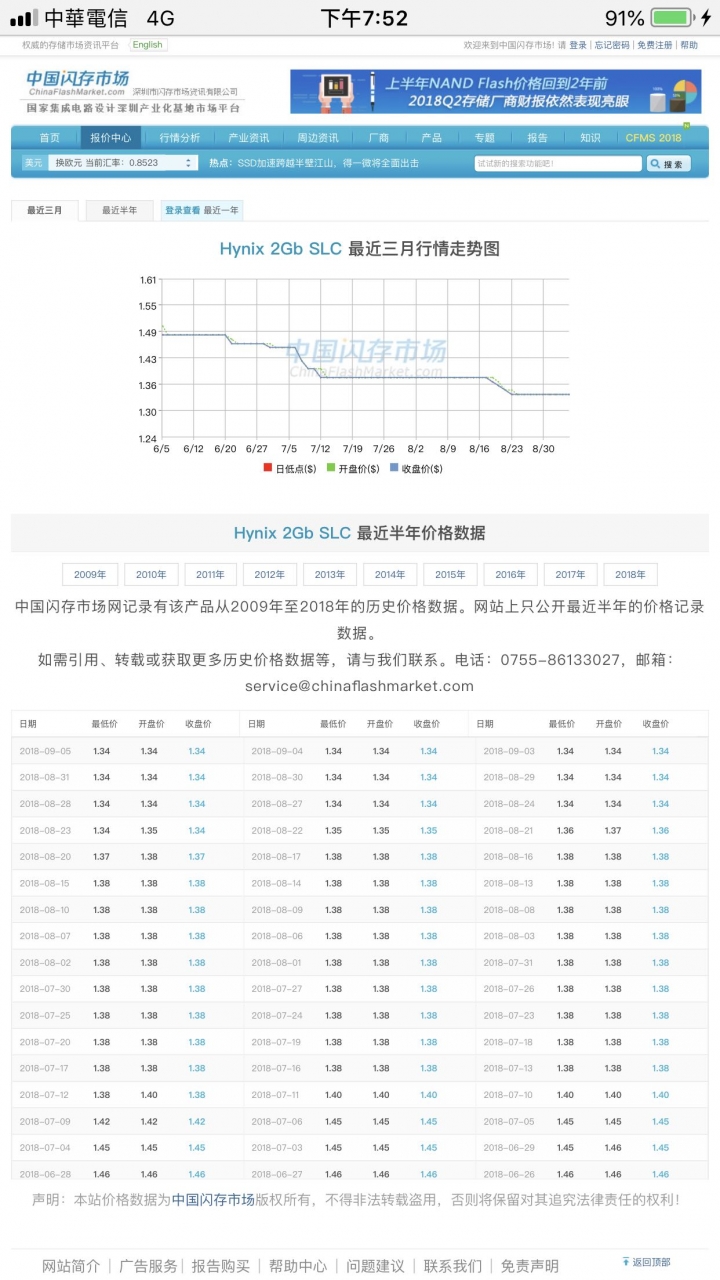Click the date cell 2018-07-12

44,1095
